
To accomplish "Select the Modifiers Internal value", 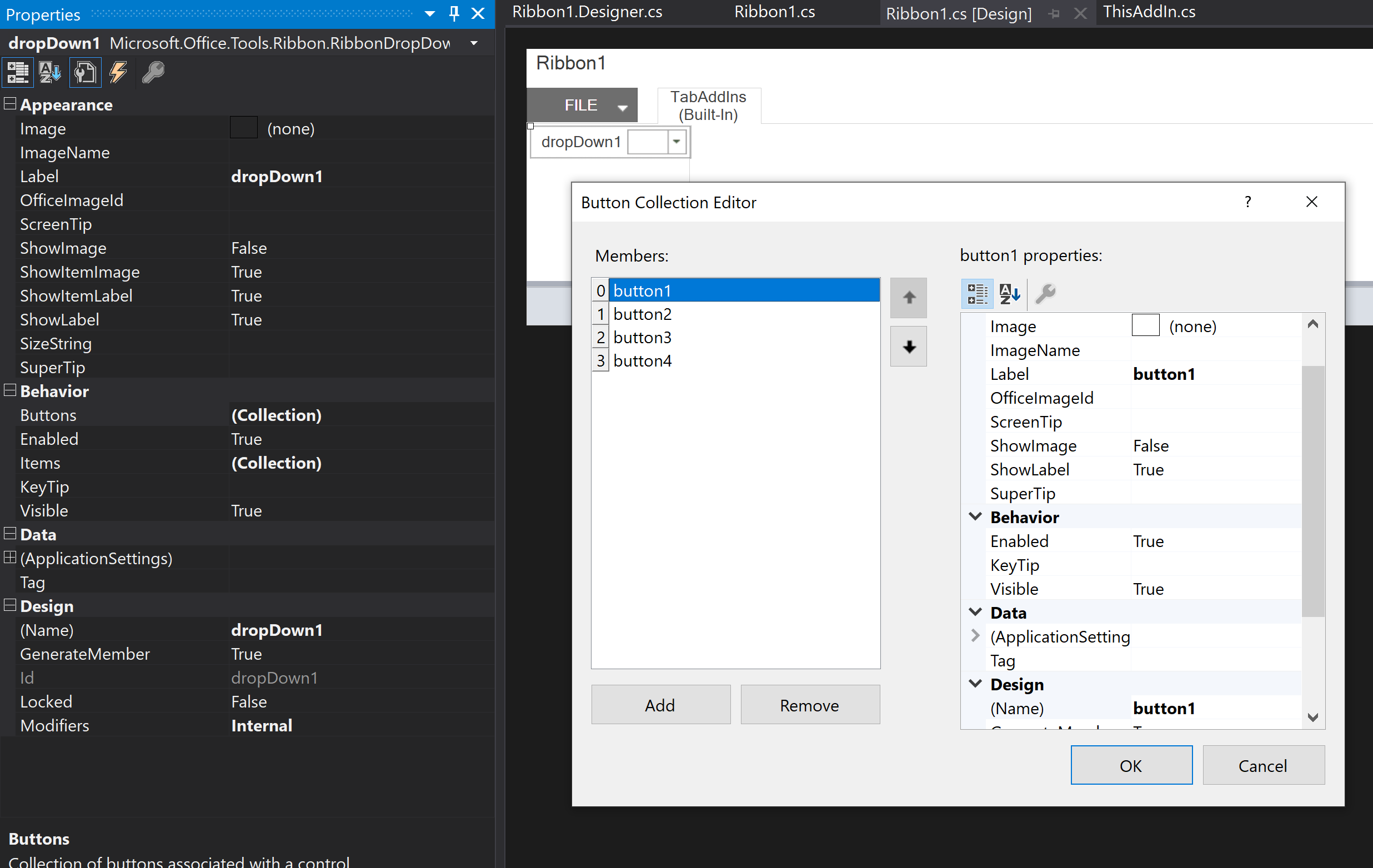I will pos(262,725).
